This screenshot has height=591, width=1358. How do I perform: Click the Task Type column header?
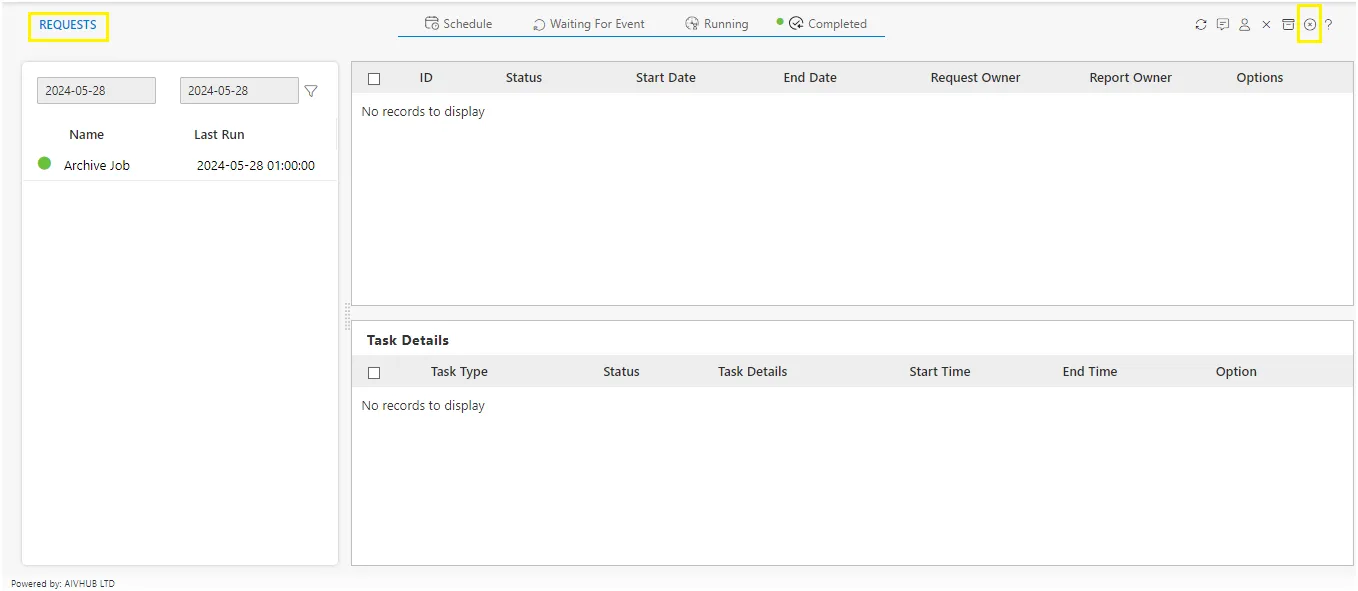click(x=459, y=372)
